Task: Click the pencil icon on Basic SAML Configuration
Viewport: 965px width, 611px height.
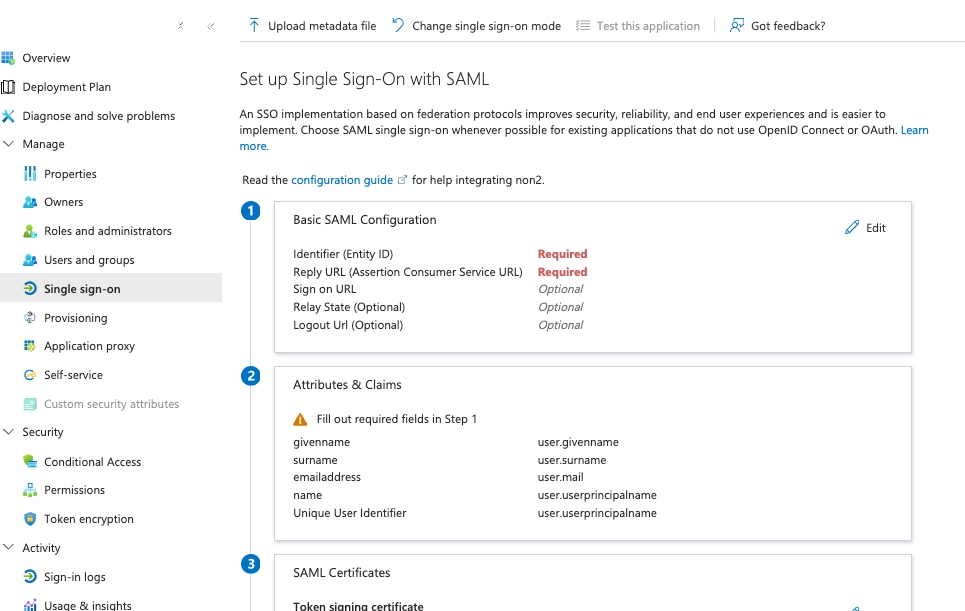Action: coord(852,228)
